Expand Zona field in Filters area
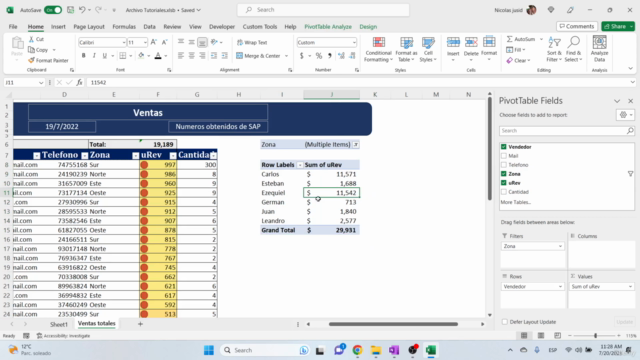 pos(560,246)
